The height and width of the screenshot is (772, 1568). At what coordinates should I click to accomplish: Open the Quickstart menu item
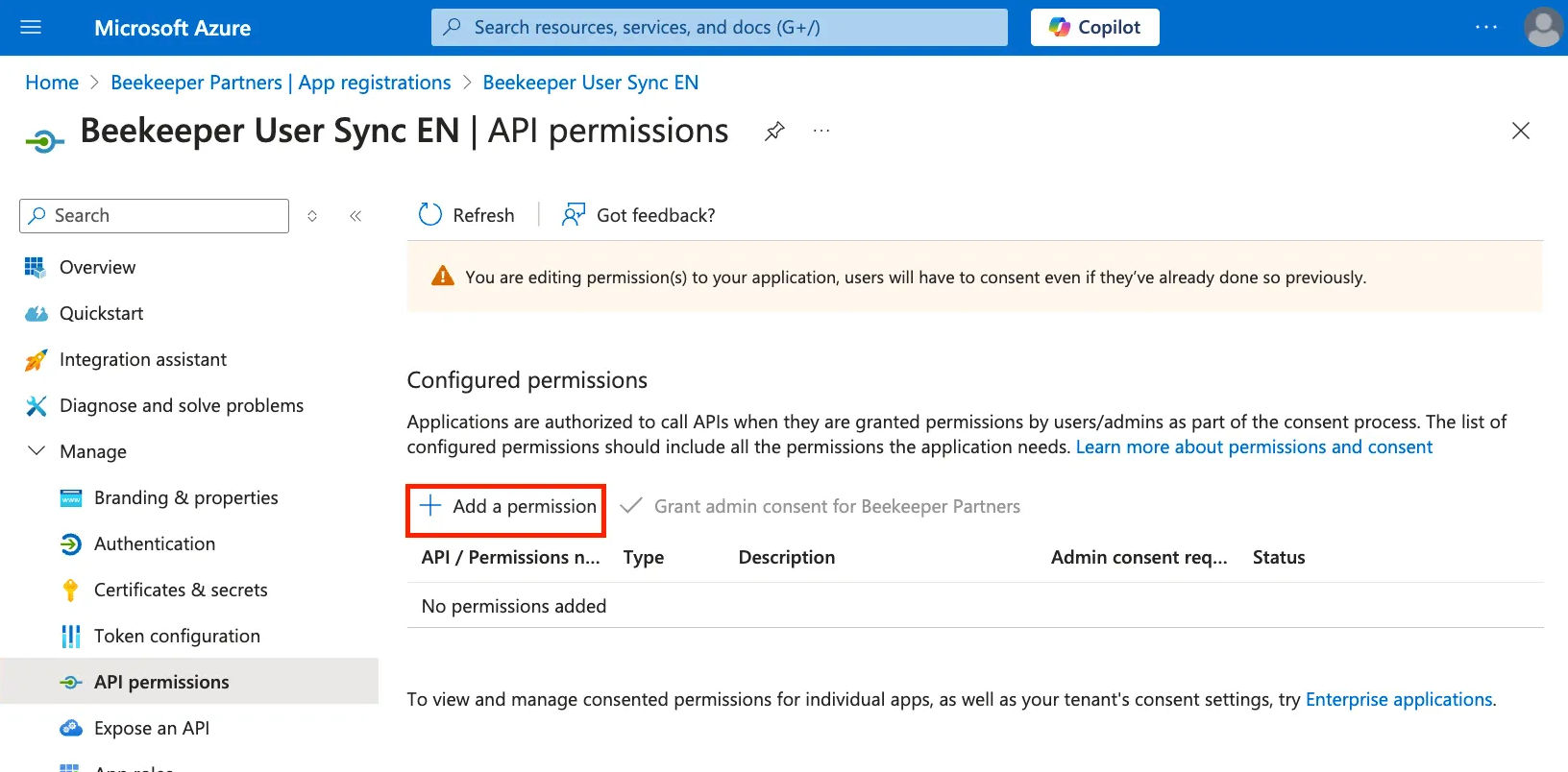(101, 313)
